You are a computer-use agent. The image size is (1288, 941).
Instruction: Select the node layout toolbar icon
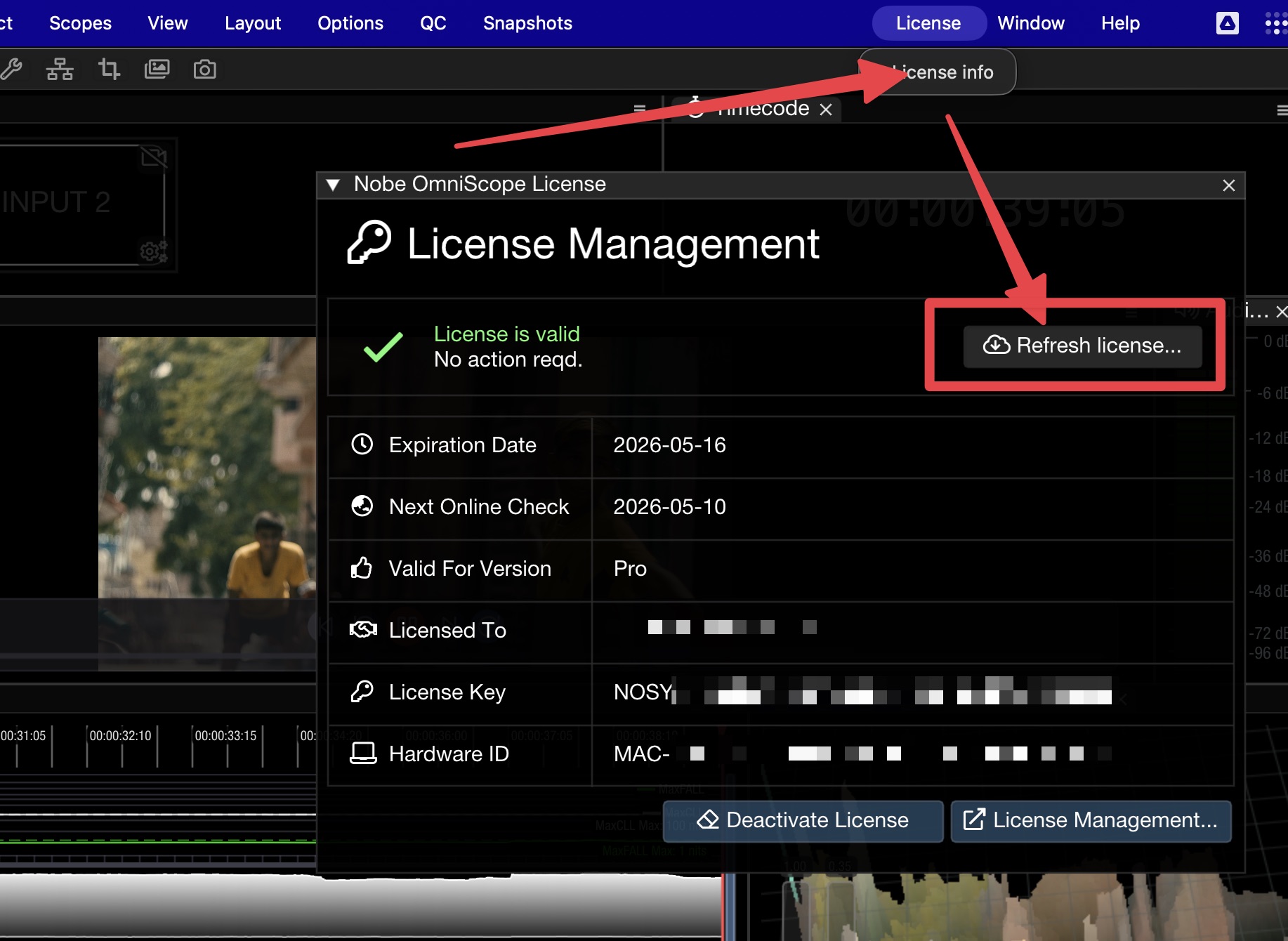(x=60, y=69)
